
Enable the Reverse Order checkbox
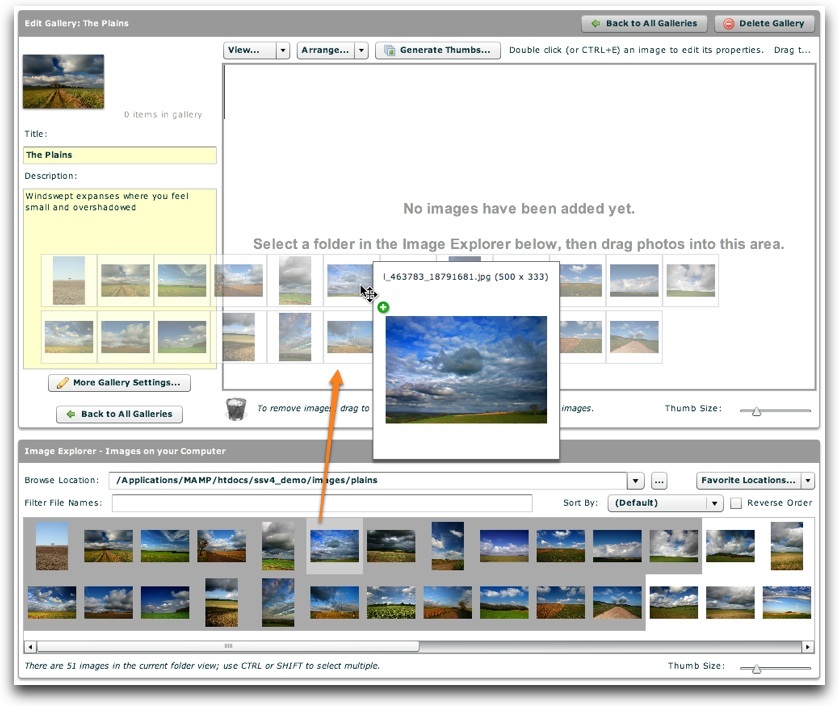736,503
